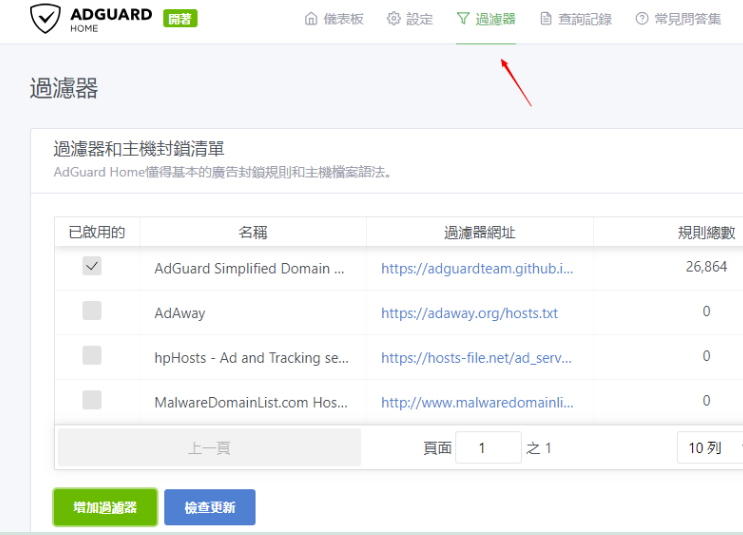Screen dimensions: 743x535
Task: Click the query log document icon
Action: tap(546, 19)
